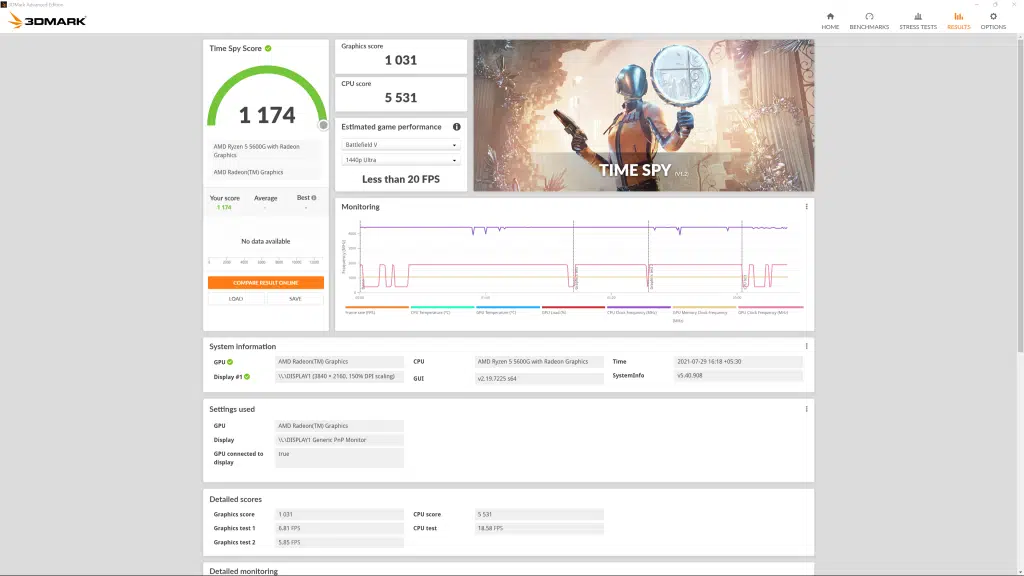
Task: Open the Settings used three-dot menu
Action: (807, 409)
